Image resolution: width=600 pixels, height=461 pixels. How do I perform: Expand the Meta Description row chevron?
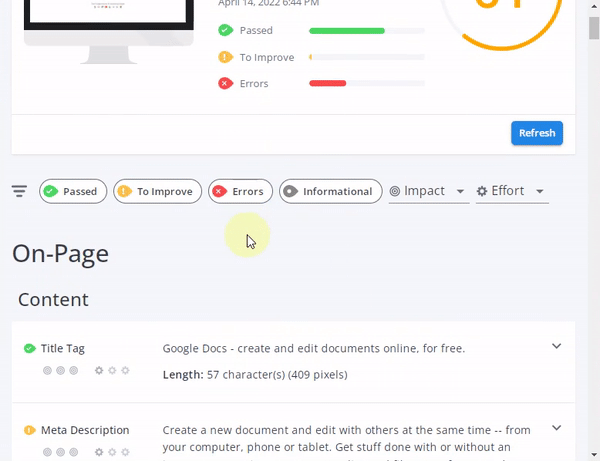(556, 428)
